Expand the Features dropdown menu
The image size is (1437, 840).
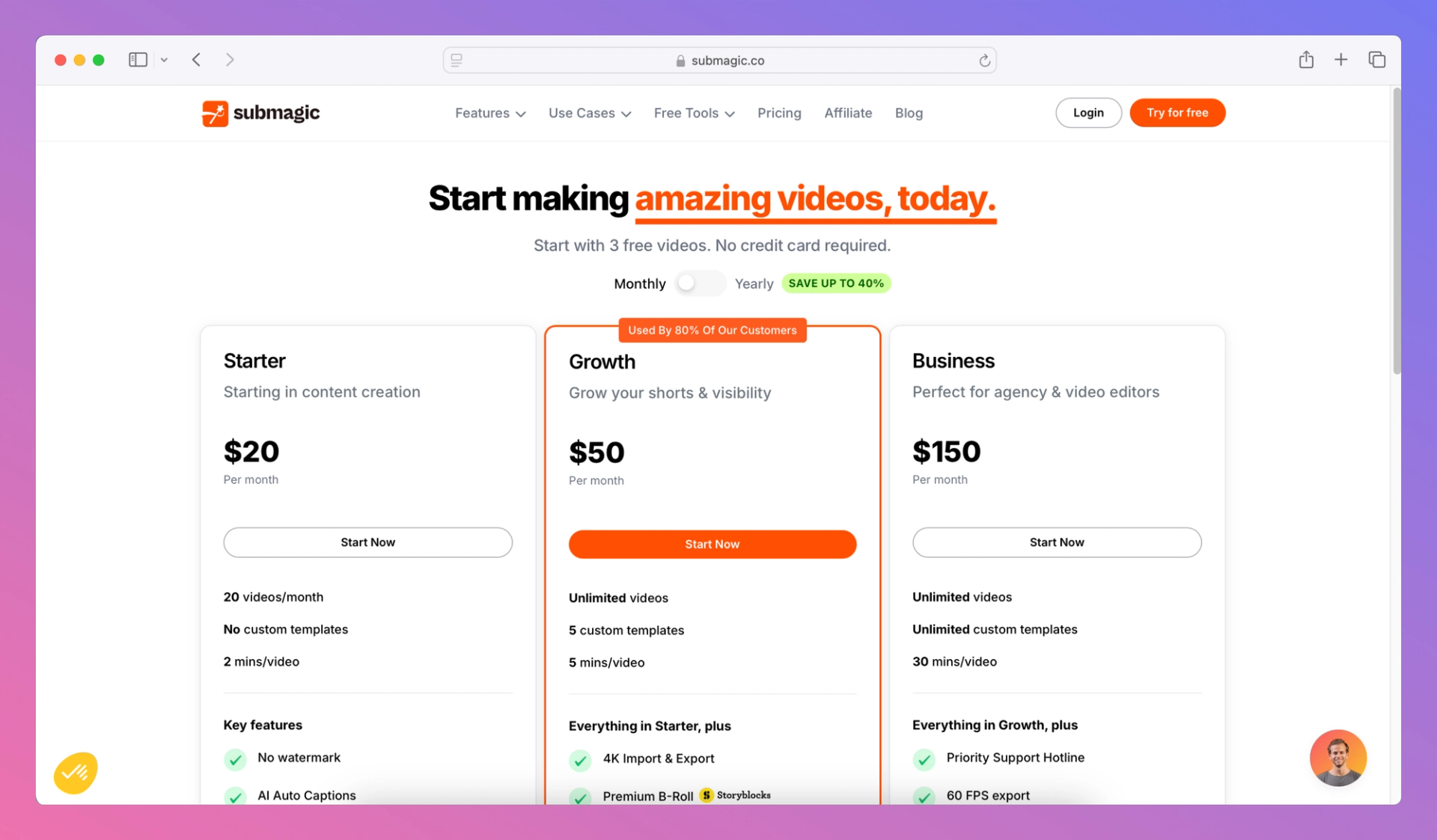coord(490,113)
